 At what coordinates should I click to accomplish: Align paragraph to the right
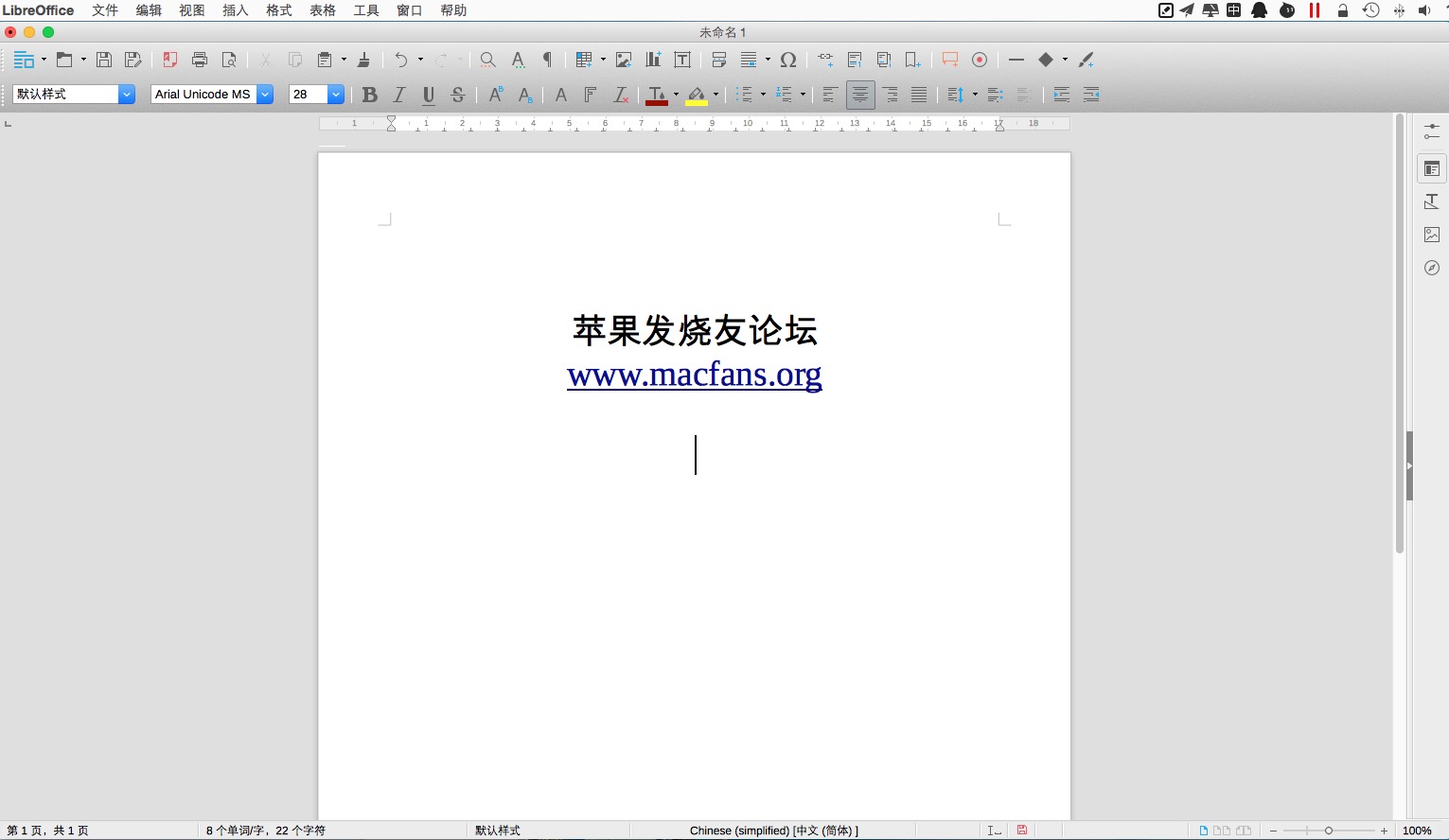coord(890,94)
